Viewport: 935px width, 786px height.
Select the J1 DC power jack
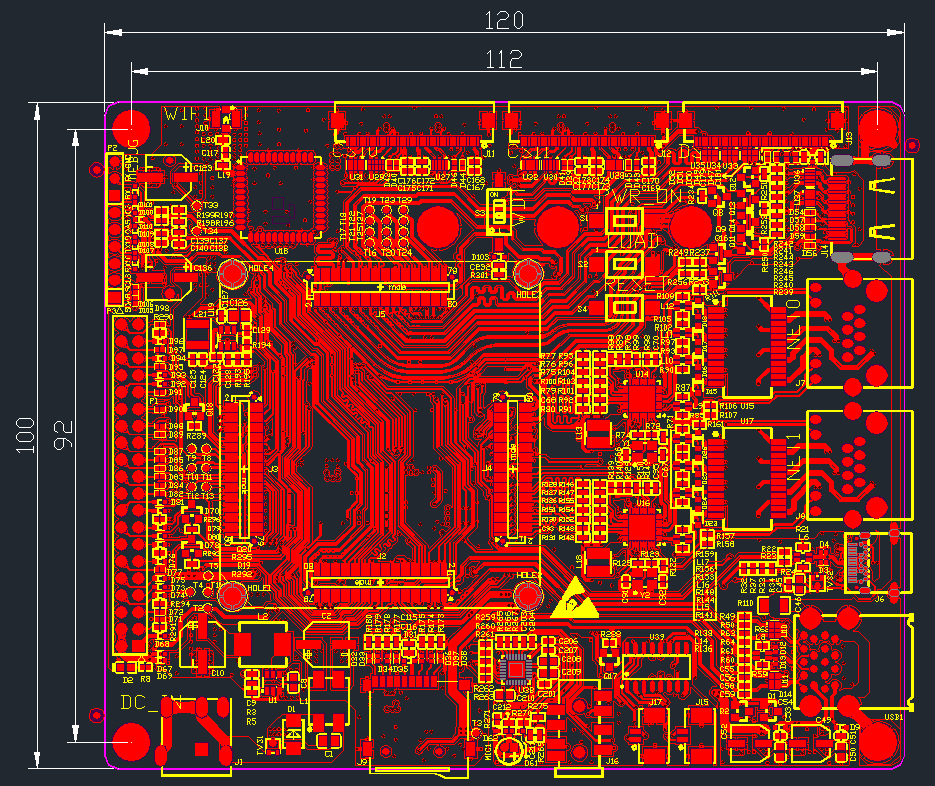(x=196, y=737)
